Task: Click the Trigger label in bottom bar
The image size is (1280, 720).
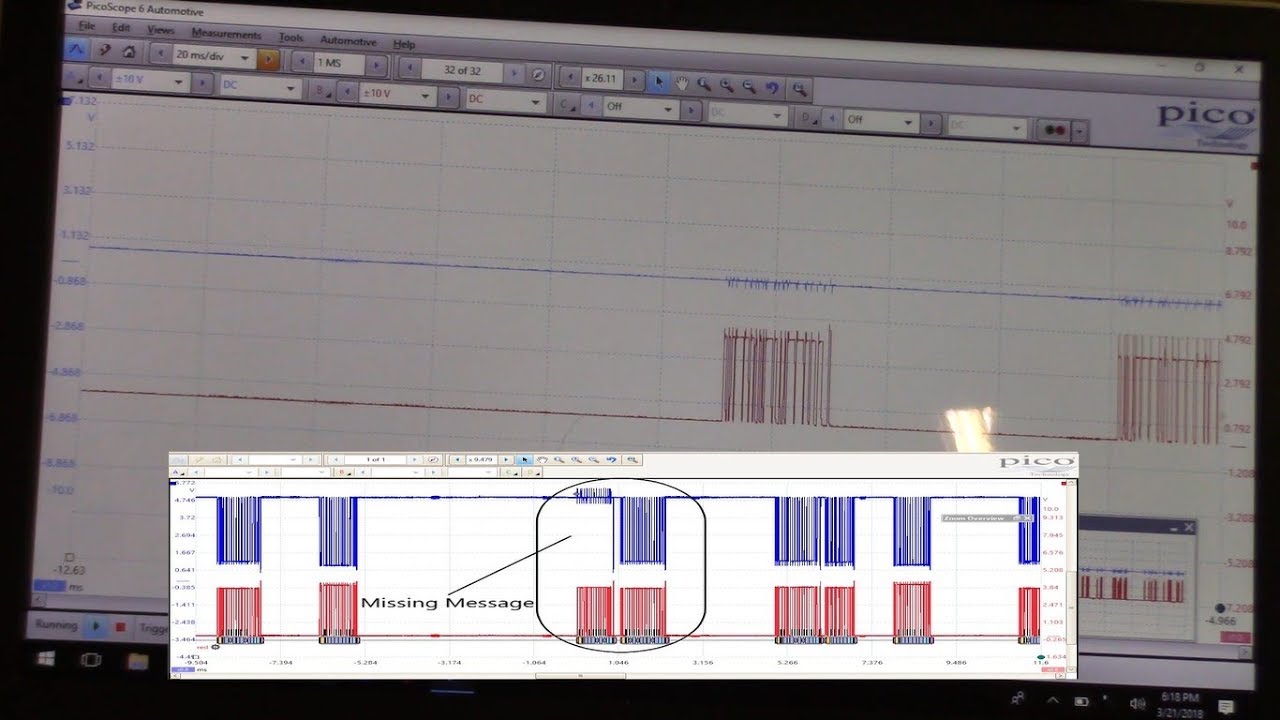Action: (154, 629)
